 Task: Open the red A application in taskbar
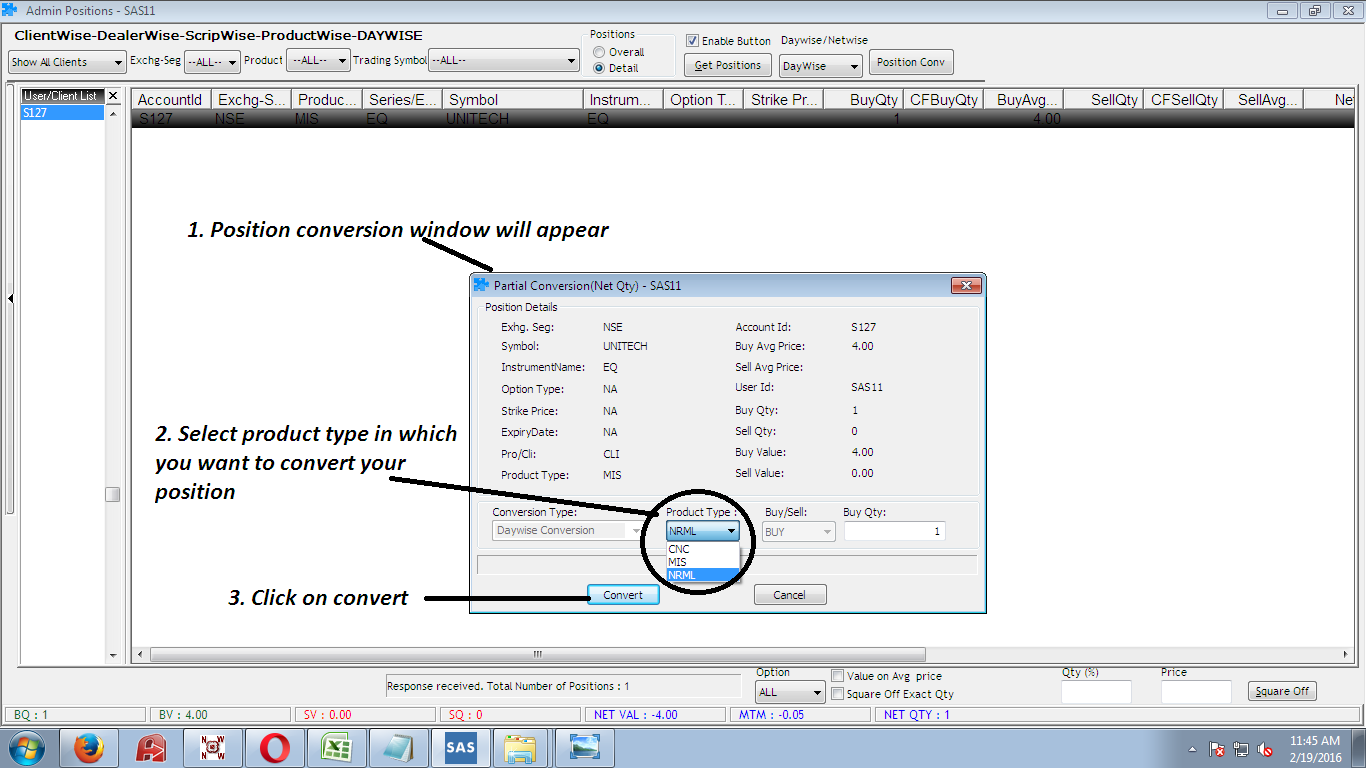pos(150,748)
